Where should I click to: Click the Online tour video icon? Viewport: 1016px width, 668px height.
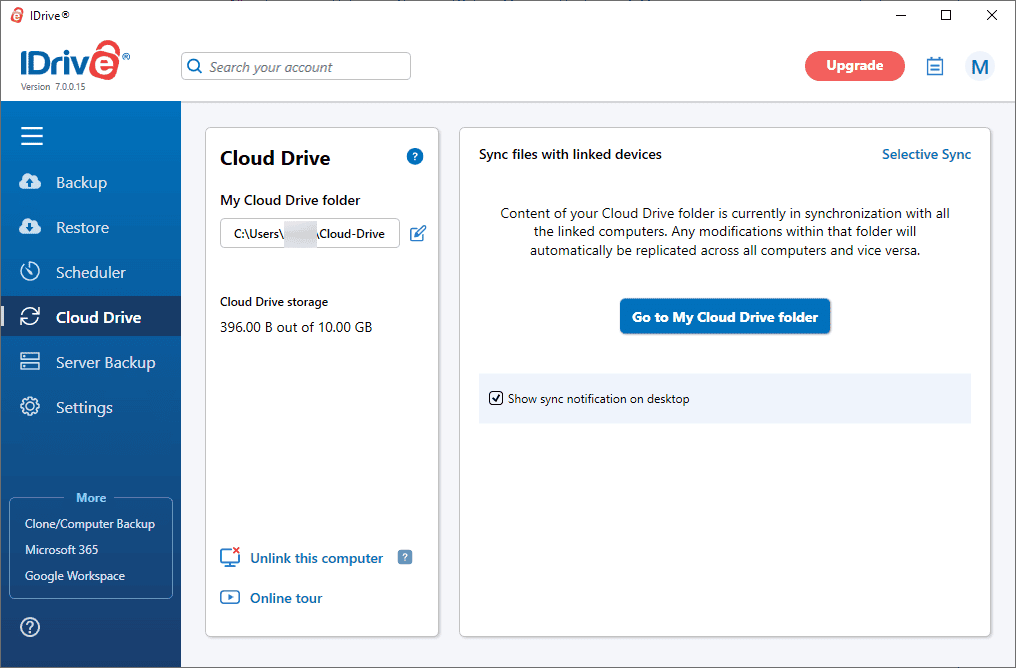coord(230,597)
